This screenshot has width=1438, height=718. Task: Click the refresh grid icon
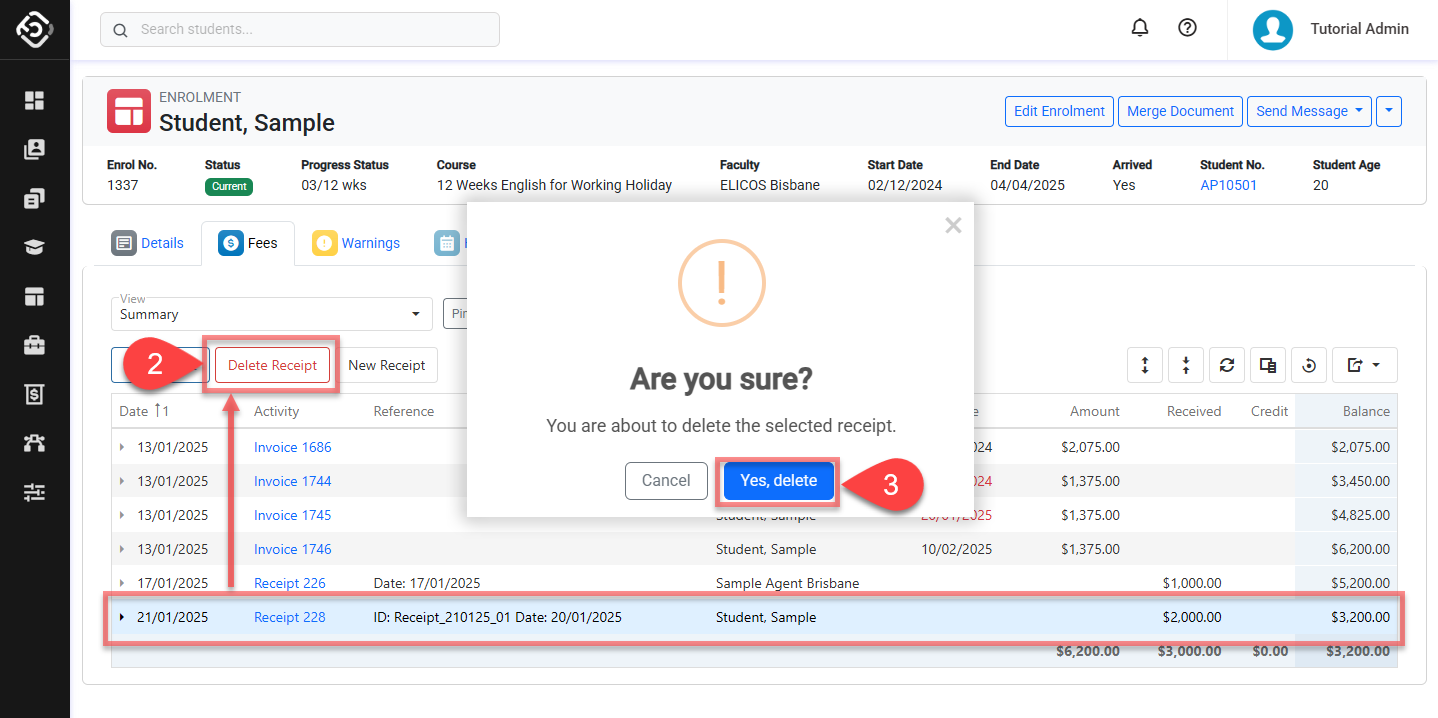pos(1227,366)
